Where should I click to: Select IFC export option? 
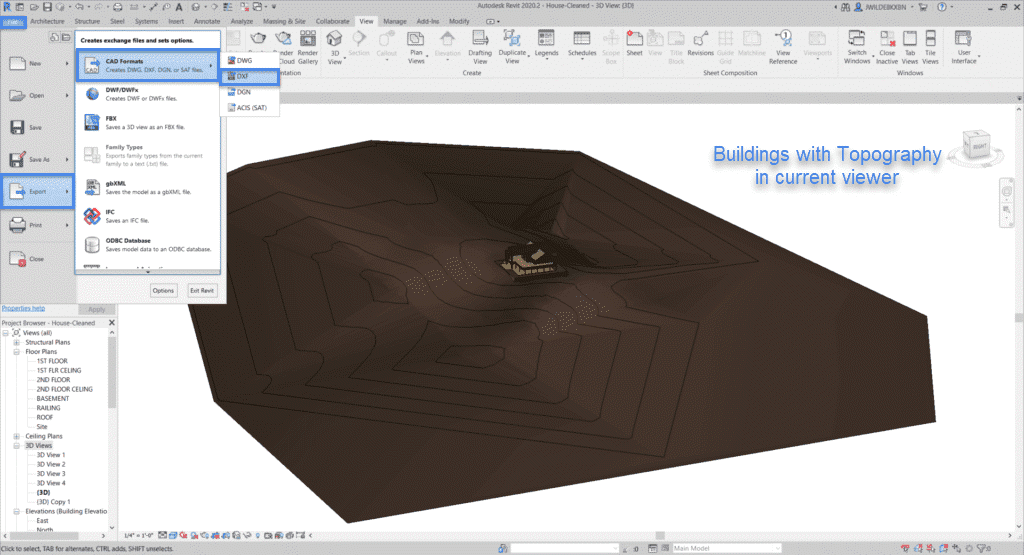[x=148, y=216]
